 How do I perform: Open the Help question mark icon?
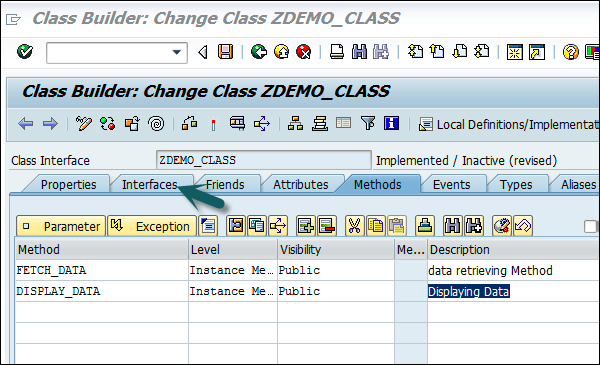click(570, 52)
